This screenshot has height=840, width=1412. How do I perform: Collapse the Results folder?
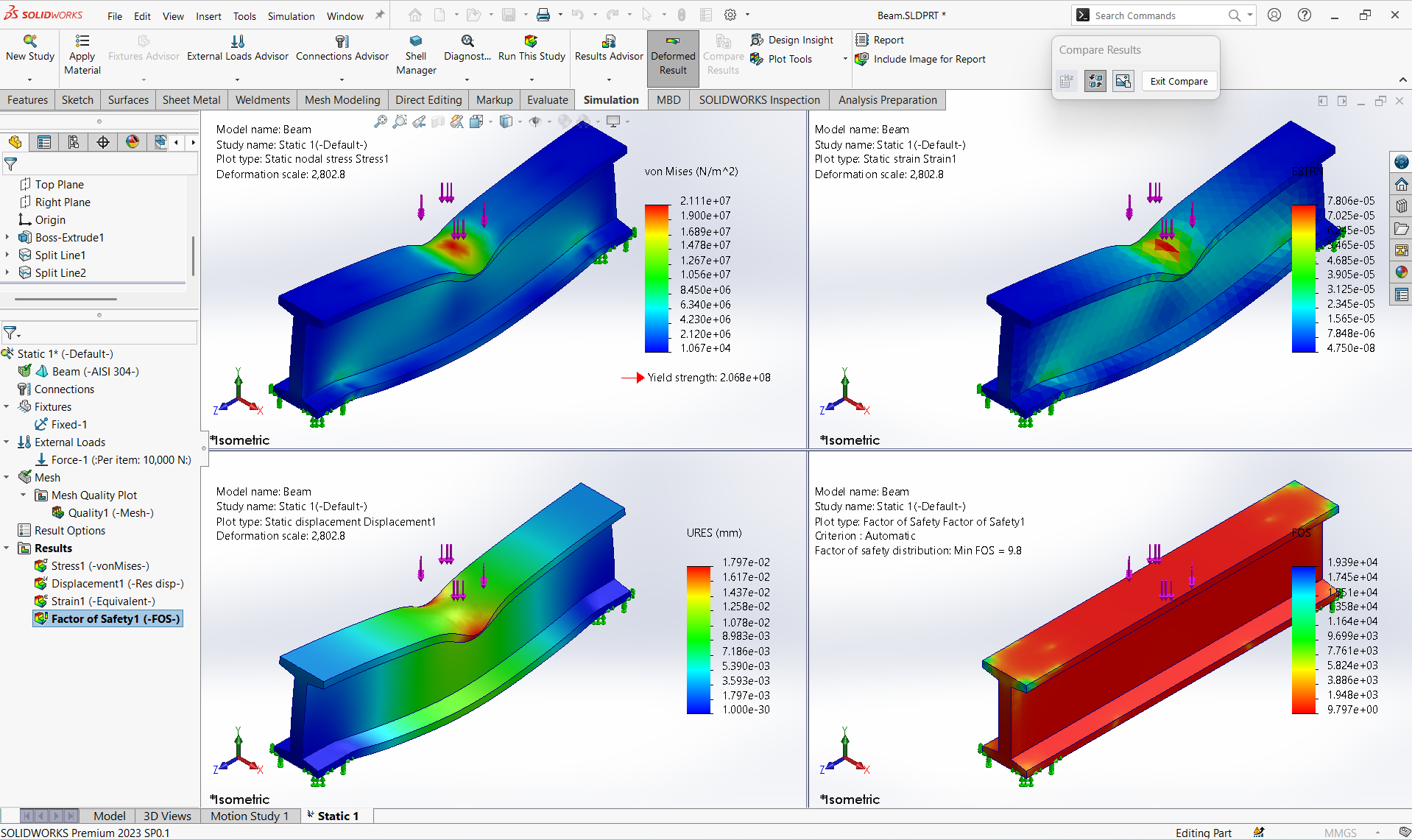pos(7,548)
